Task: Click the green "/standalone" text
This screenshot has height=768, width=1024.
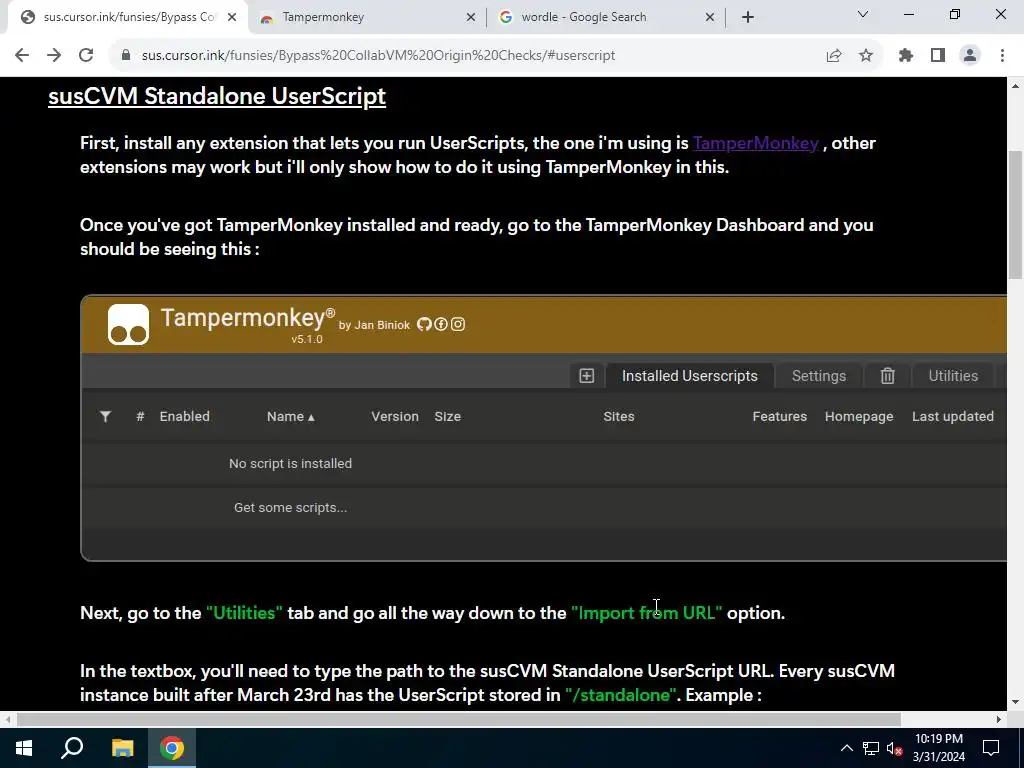Action: tap(621, 695)
